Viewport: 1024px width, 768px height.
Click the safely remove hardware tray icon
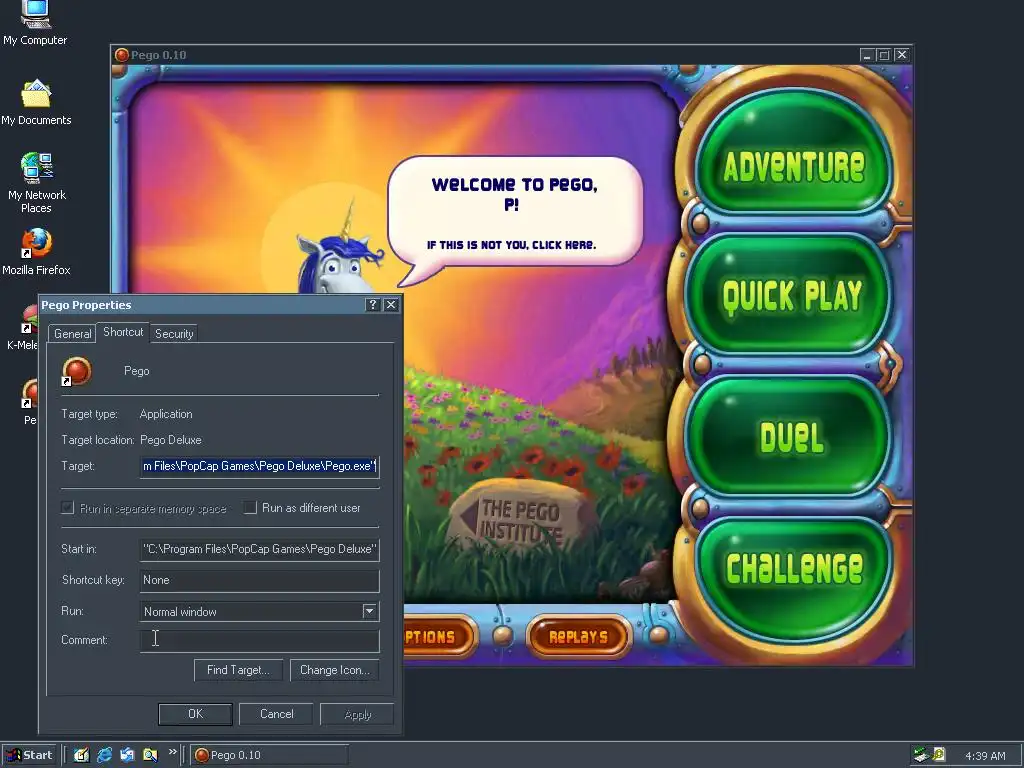click(921, 755)
